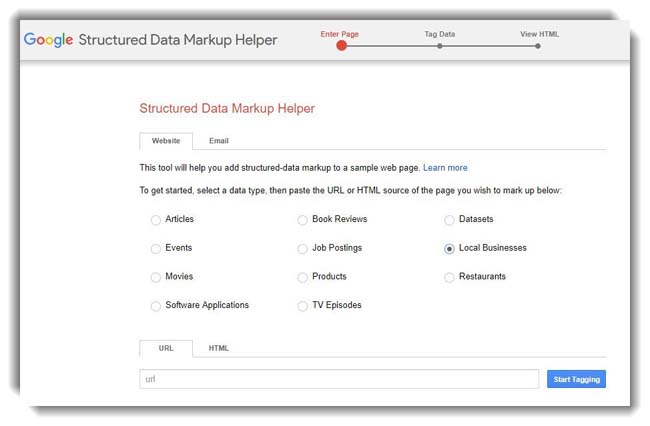Select the Local Businesses radio button
The width and height of the screenshot is (650, 426).
pyautogui.click(x=449, y=249)
